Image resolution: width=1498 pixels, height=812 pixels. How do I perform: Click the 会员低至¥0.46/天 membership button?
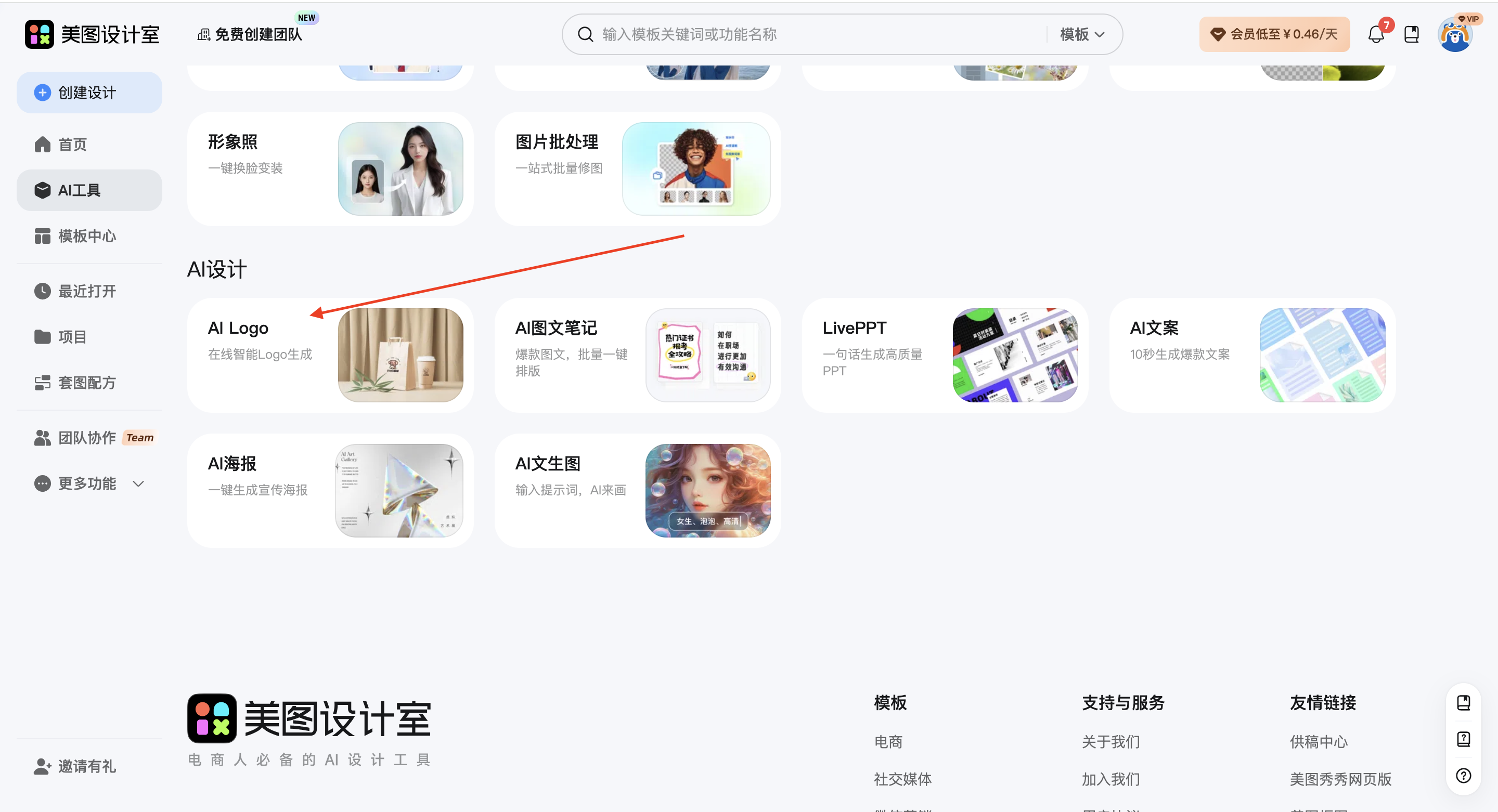coord(1274,34)
